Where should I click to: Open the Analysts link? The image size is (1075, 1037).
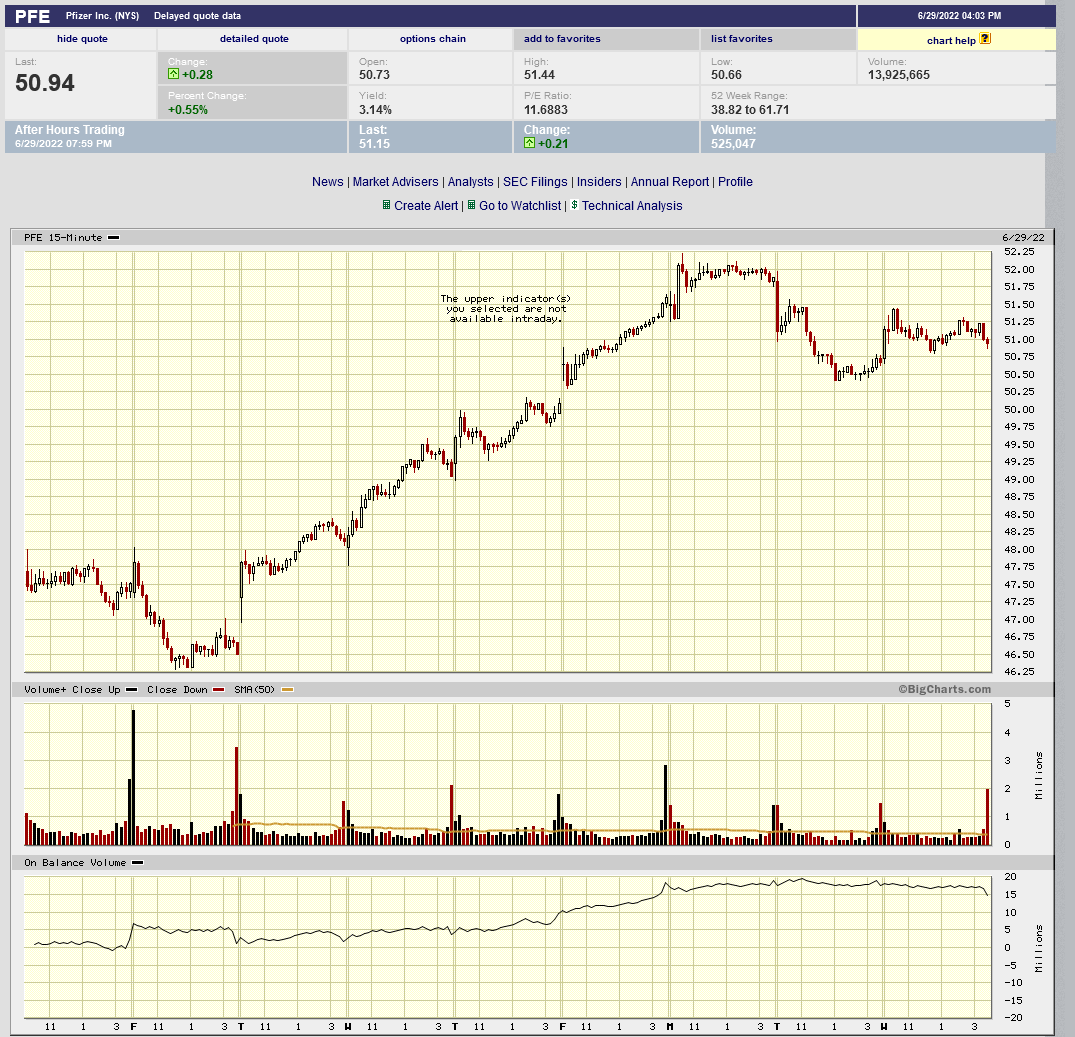coord(470,182)
